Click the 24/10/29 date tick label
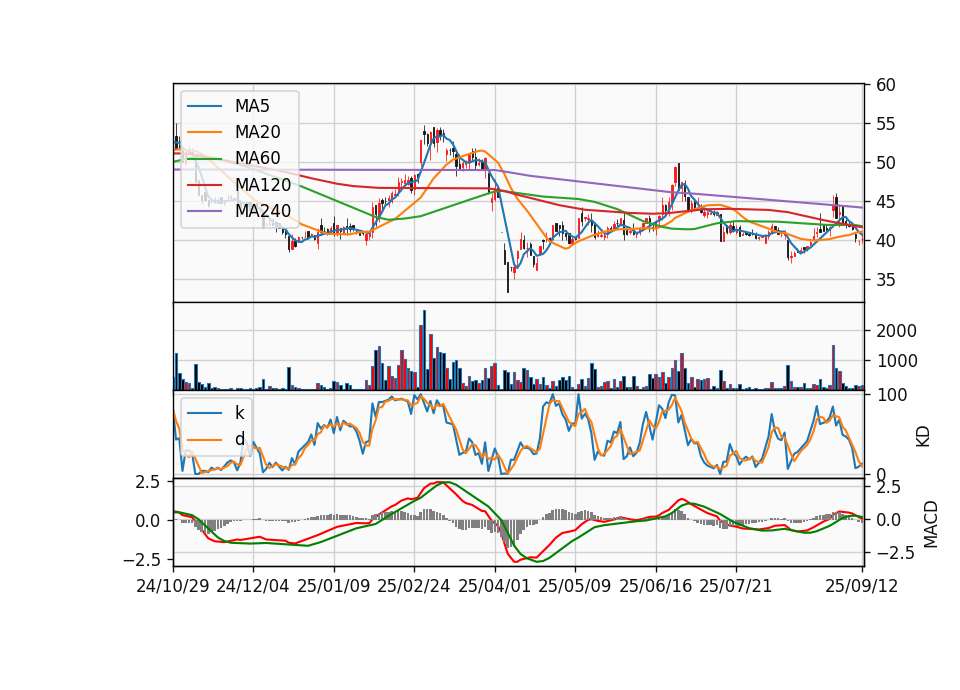 [x=173, y=586]
